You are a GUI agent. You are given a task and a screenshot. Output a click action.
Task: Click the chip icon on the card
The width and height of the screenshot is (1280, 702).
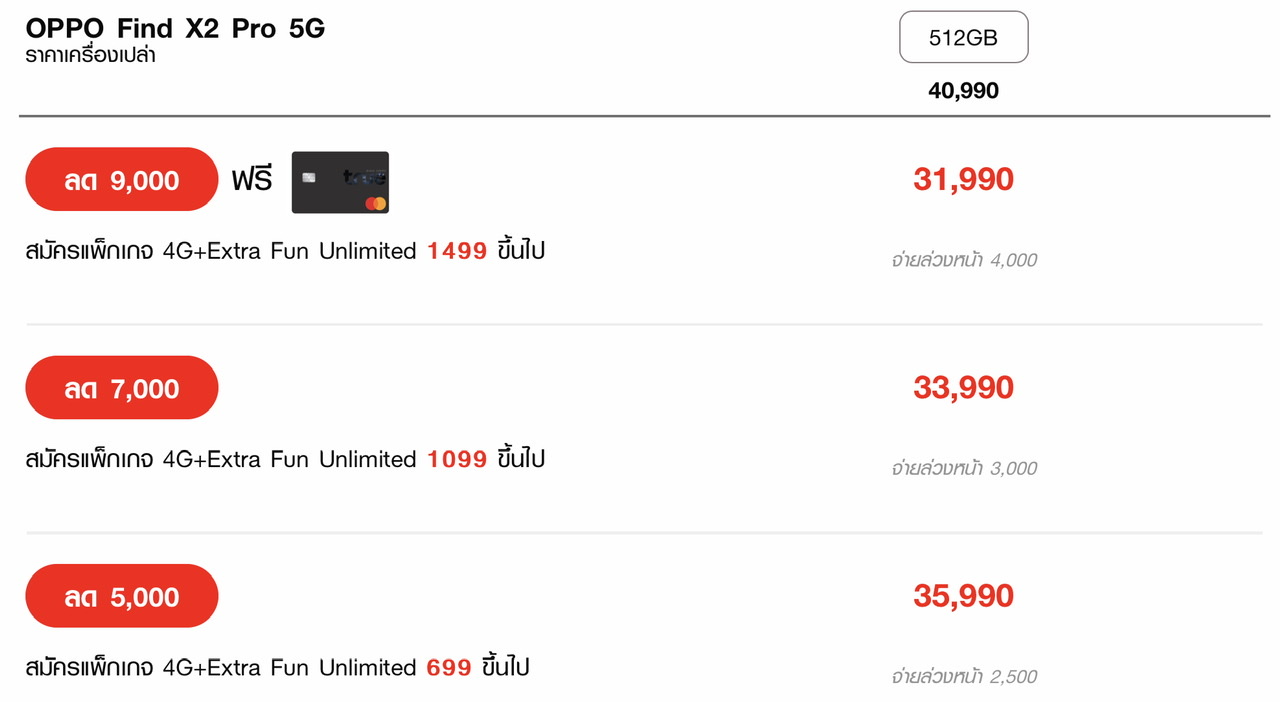point(309,178)
